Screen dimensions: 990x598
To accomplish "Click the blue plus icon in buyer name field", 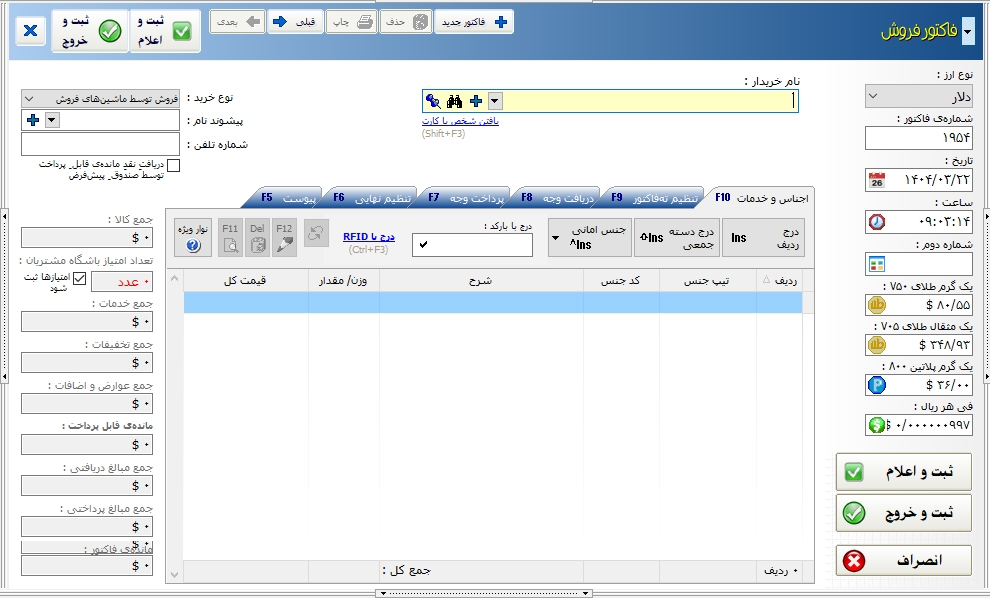I will [476, 101].
